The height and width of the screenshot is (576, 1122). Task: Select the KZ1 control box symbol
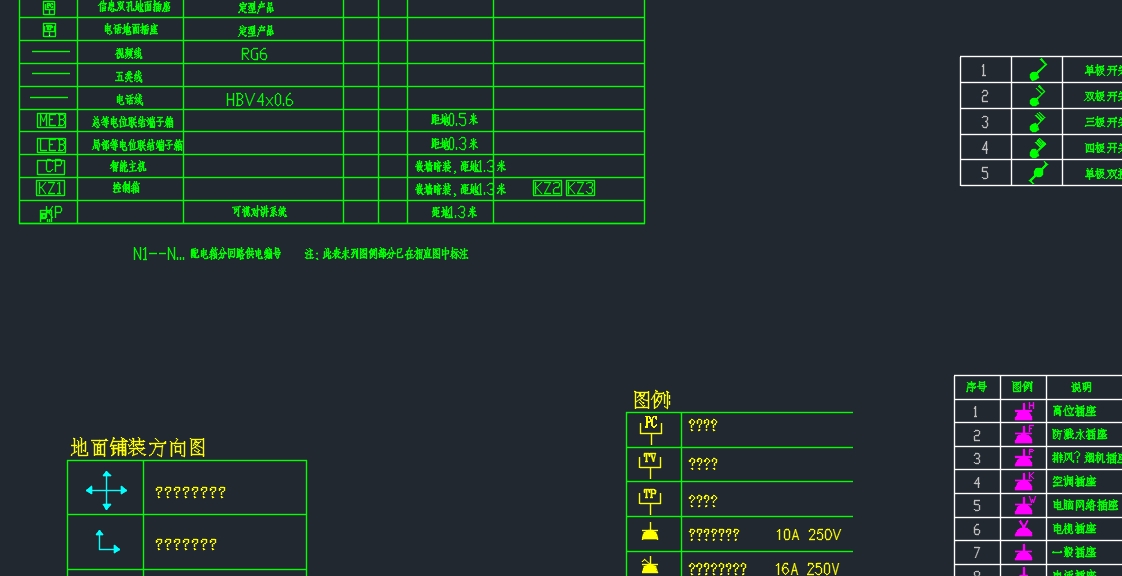(50, 188)
